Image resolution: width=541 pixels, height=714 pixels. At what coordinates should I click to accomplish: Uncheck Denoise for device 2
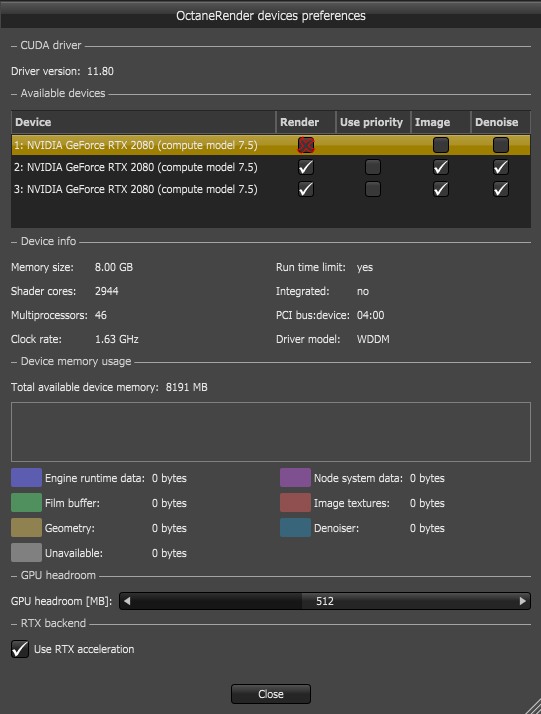point(500,167)
